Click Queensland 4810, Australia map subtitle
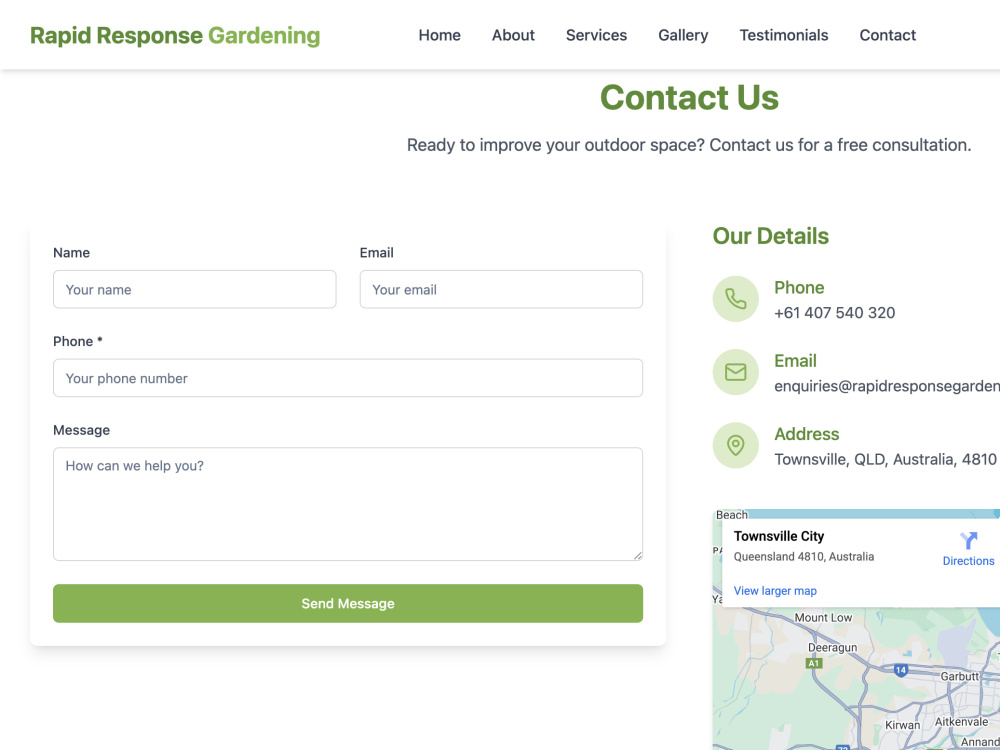This screenshot has width=1000, height=750. tap(804, 556)
